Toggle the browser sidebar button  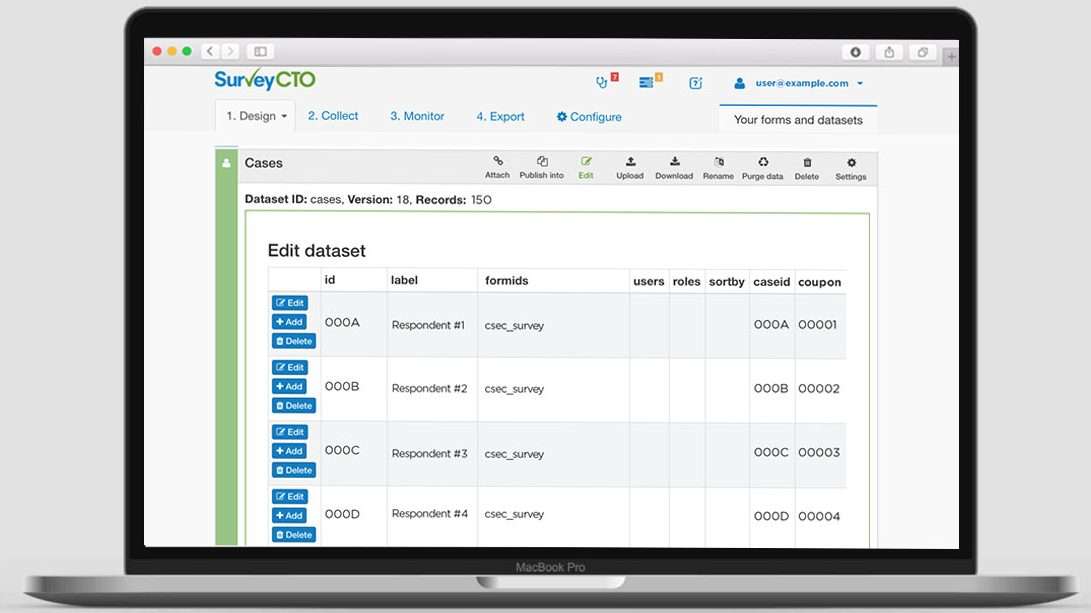click(260, 51)
